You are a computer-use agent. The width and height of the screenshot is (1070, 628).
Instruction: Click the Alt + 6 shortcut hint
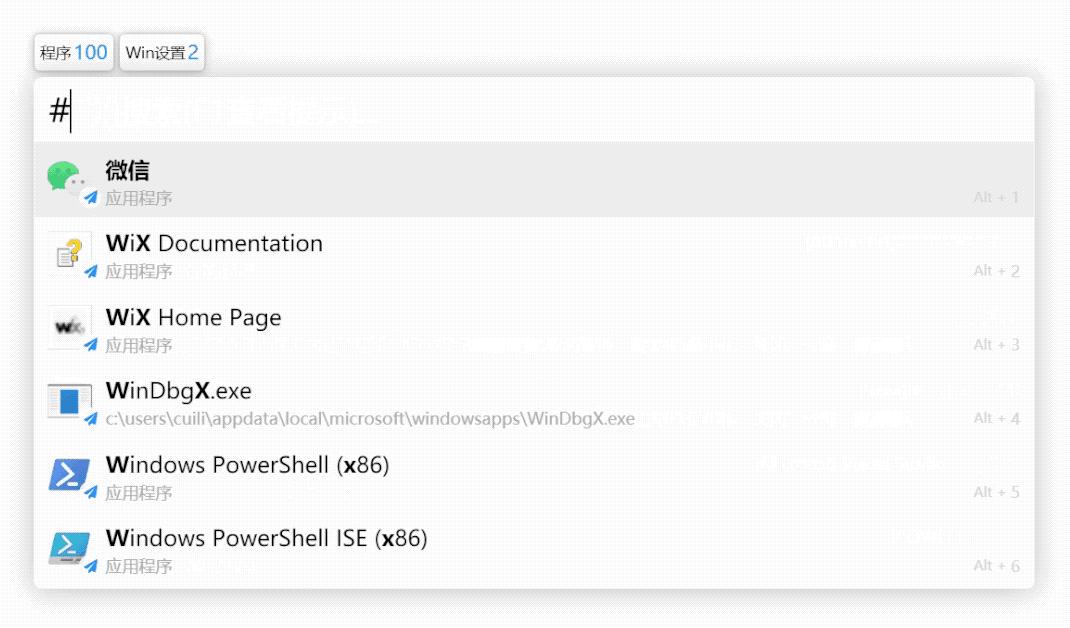996,566
